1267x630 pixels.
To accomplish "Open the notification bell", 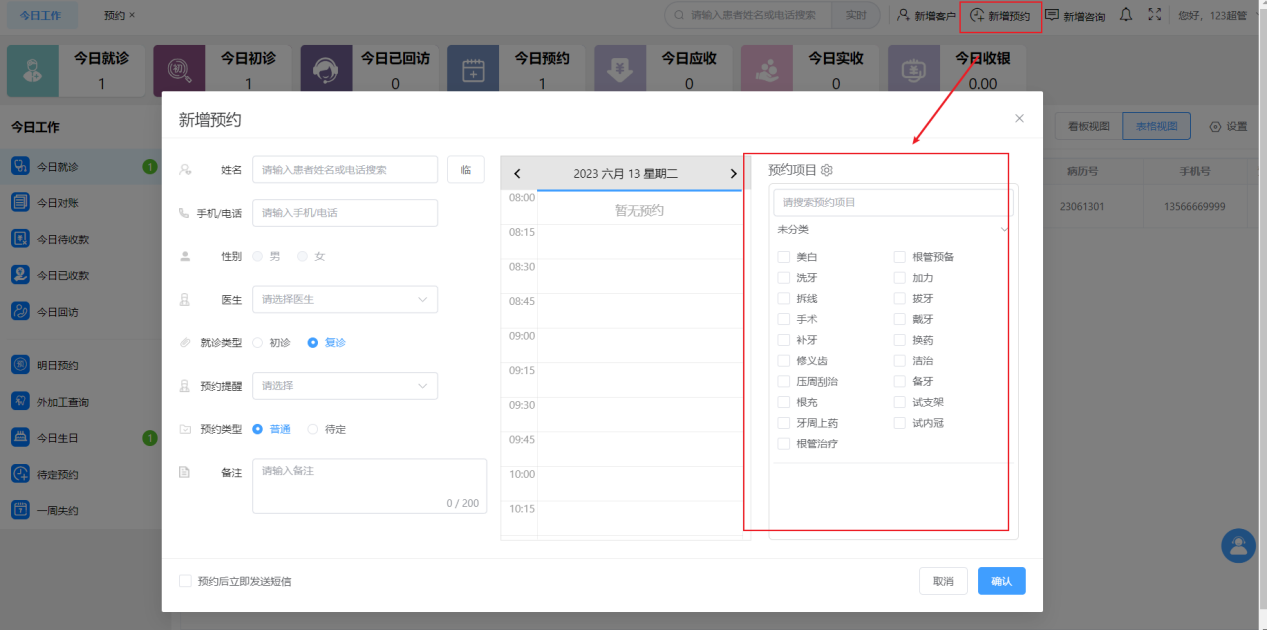I will click(x=1126, y=15).
